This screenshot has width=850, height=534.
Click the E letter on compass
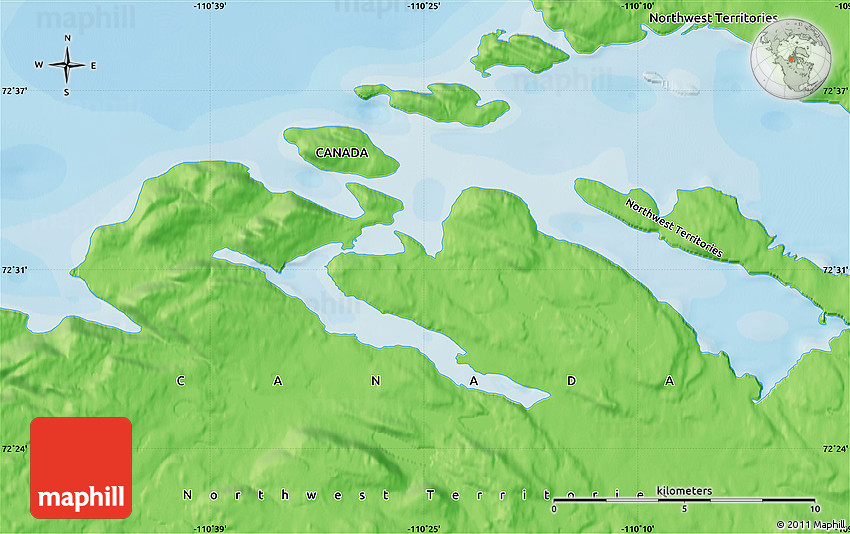tap(94, 66)
